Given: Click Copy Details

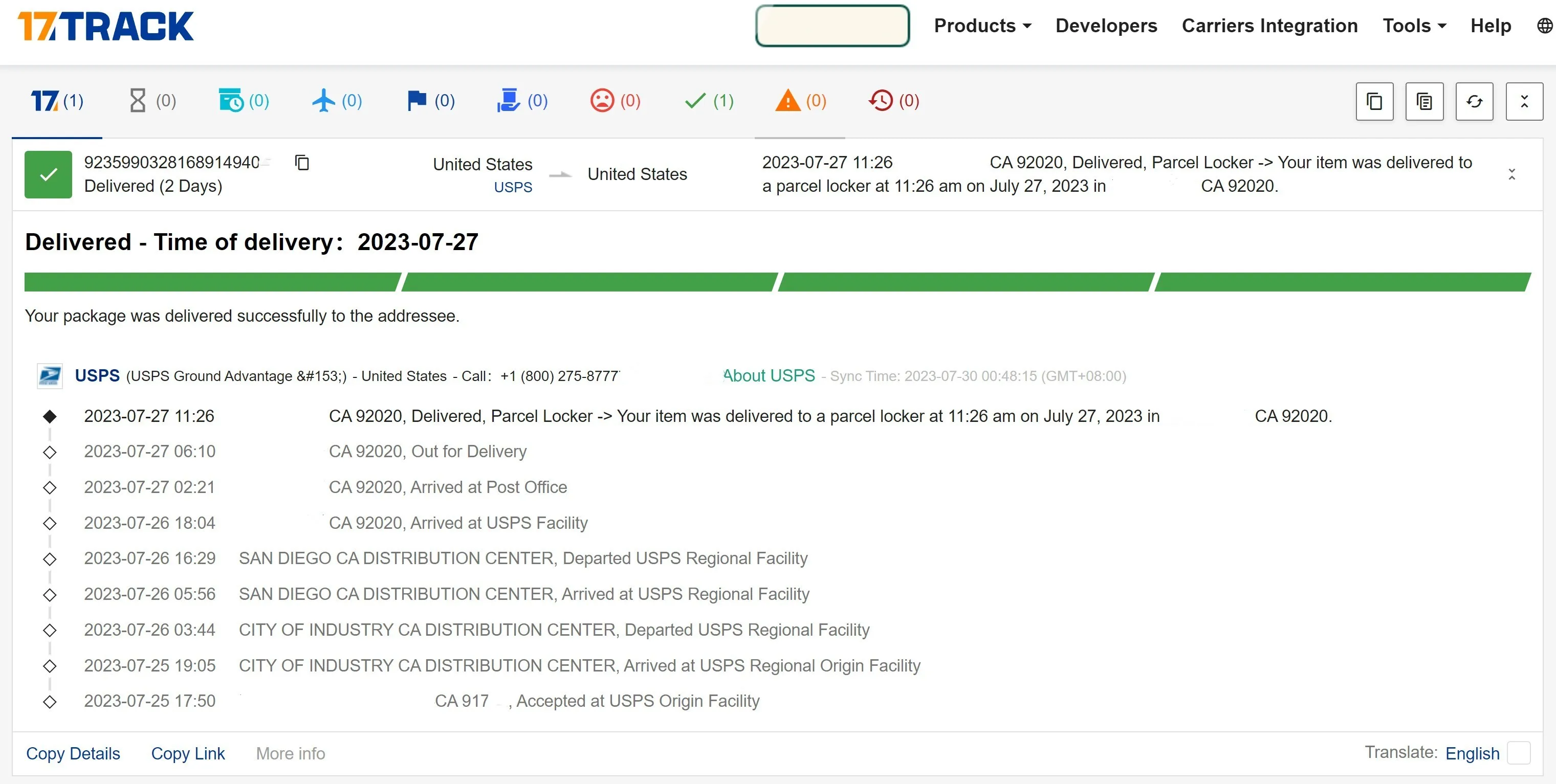Looking at the screenshot, I should coord(73,753).
